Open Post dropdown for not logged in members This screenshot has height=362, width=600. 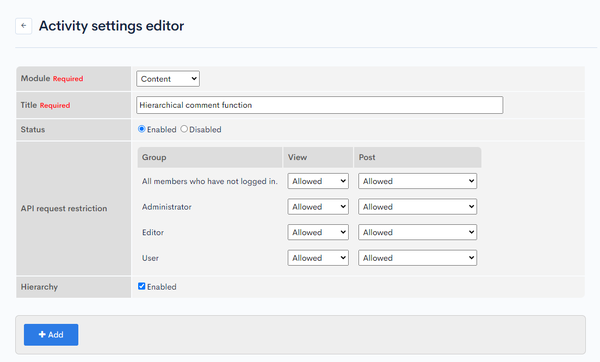coord(417,181)
